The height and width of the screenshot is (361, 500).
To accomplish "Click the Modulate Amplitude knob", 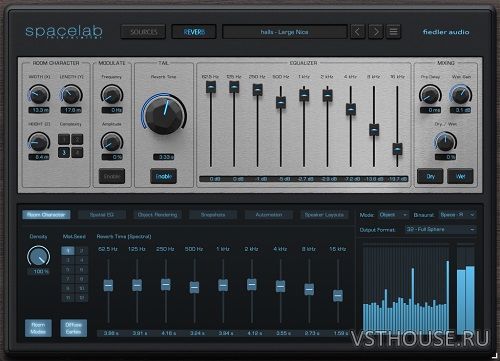I will click(x=112, y=142).
